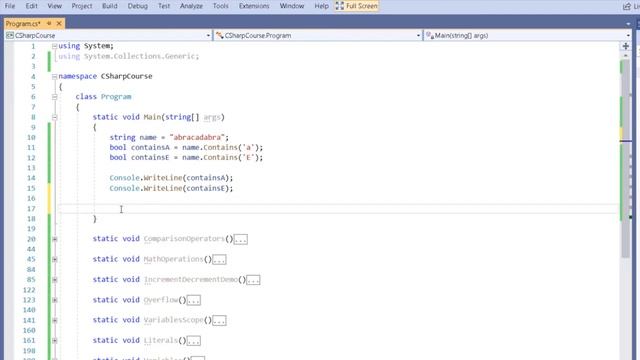Open the Tools menu
The height and width of the screenshot is (360, 640).
point(220,6)
